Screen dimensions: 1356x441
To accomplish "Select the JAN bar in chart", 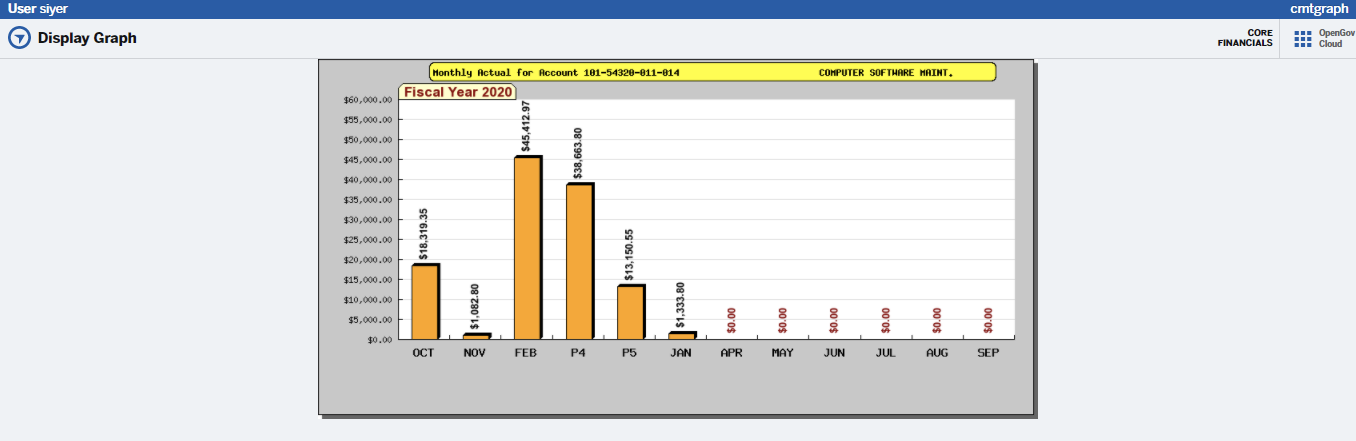I will click(x=681, y=336).
